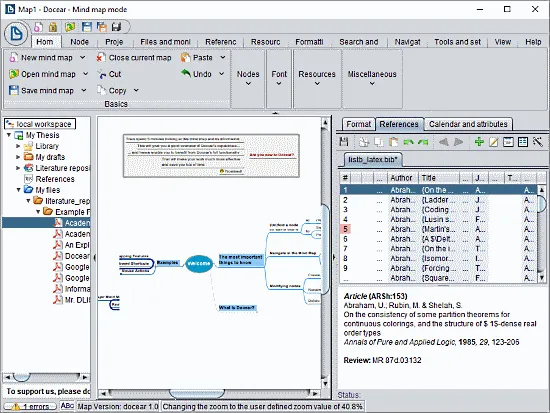
Task: Expand the Nodes ribbon group
Action: pyautogui.click(x=248, y=79)
